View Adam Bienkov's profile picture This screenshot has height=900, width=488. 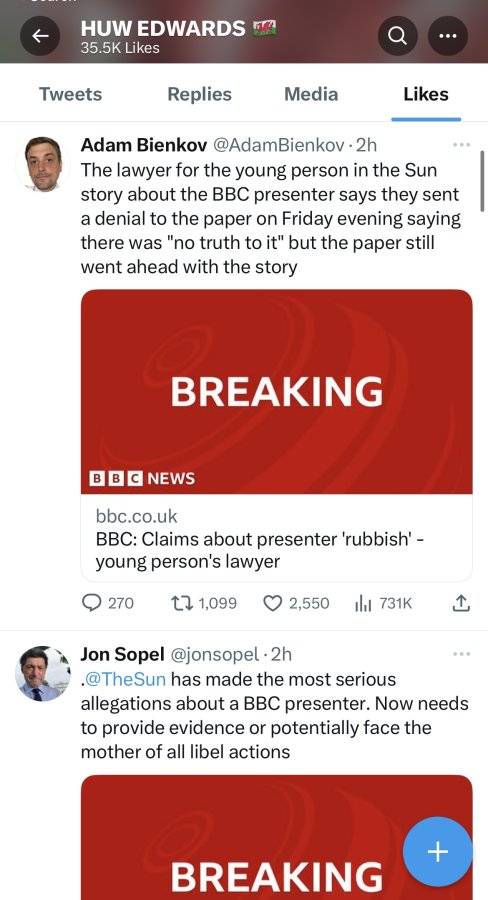pos(44,164)
